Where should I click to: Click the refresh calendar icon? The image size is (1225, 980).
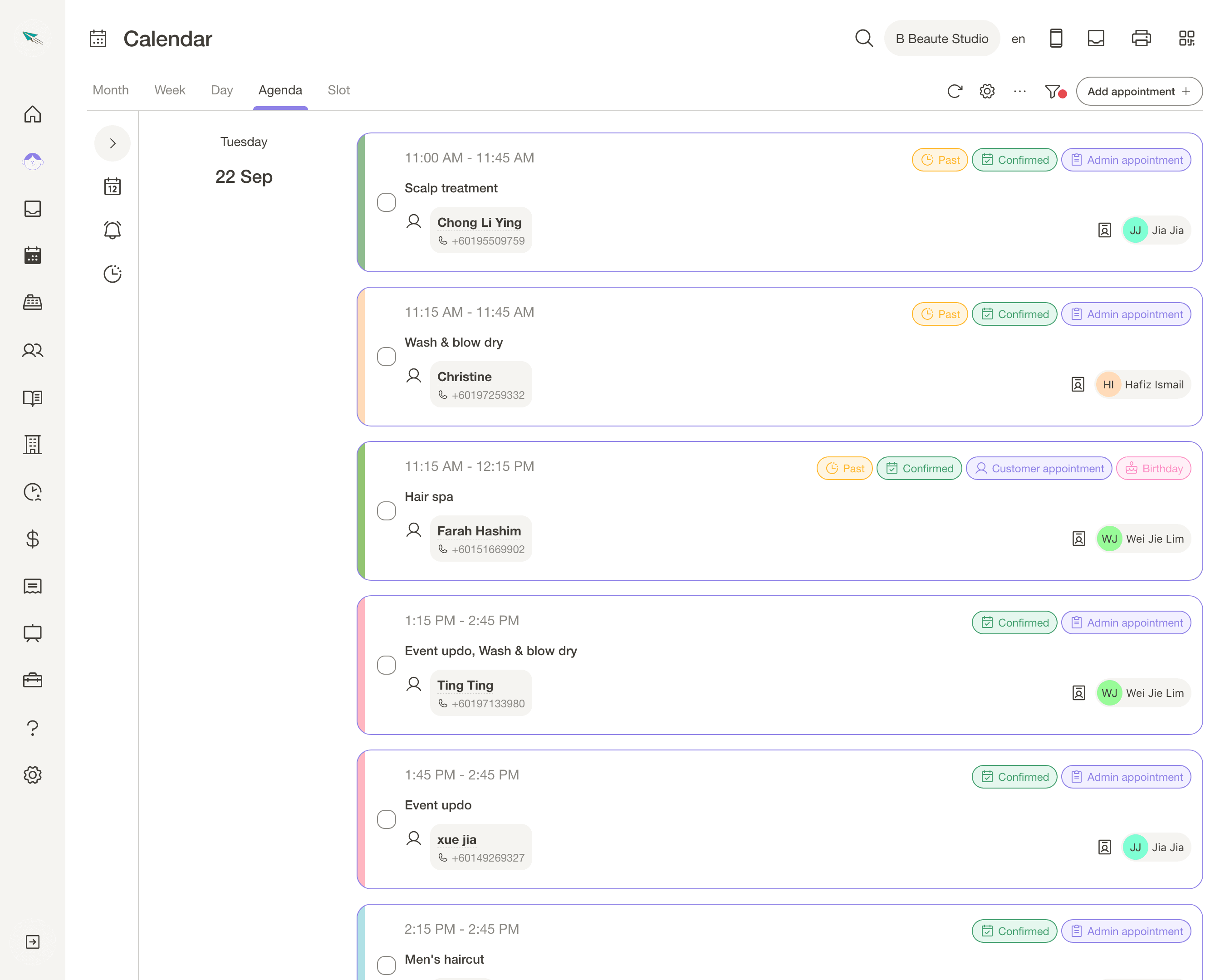[x=955, y=92]
